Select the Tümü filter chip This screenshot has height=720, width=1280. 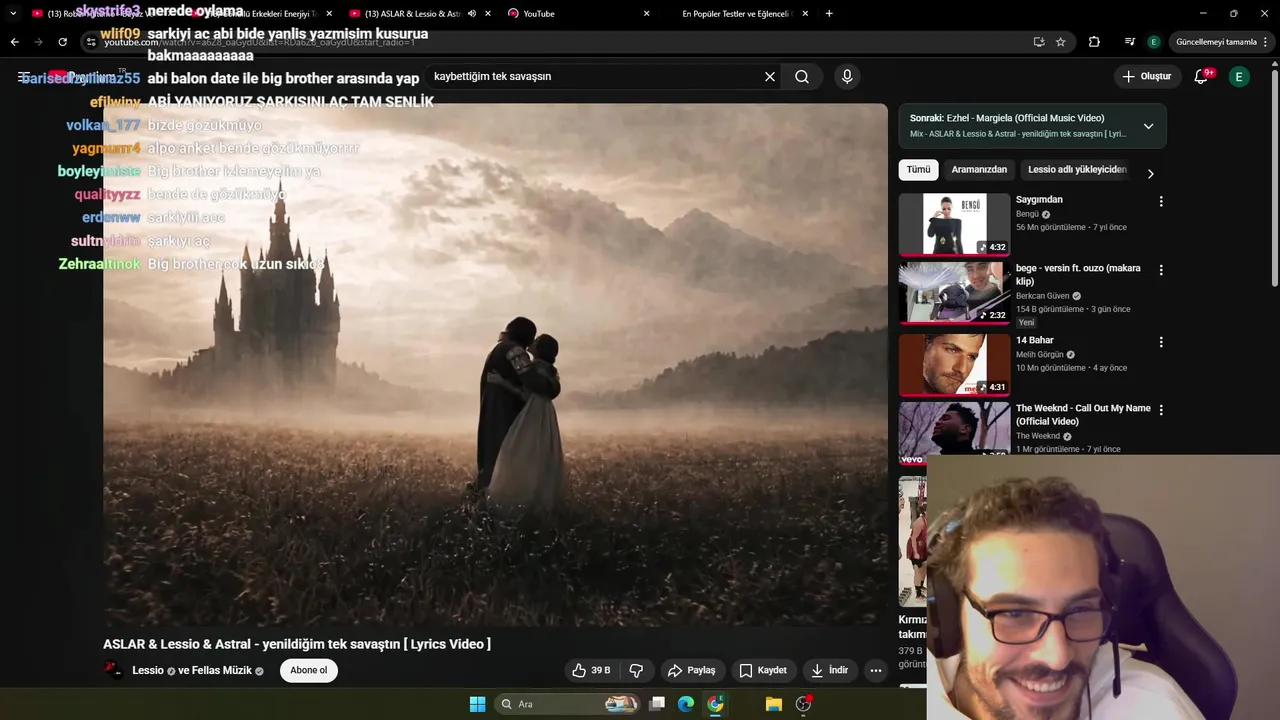pos(918,170)
